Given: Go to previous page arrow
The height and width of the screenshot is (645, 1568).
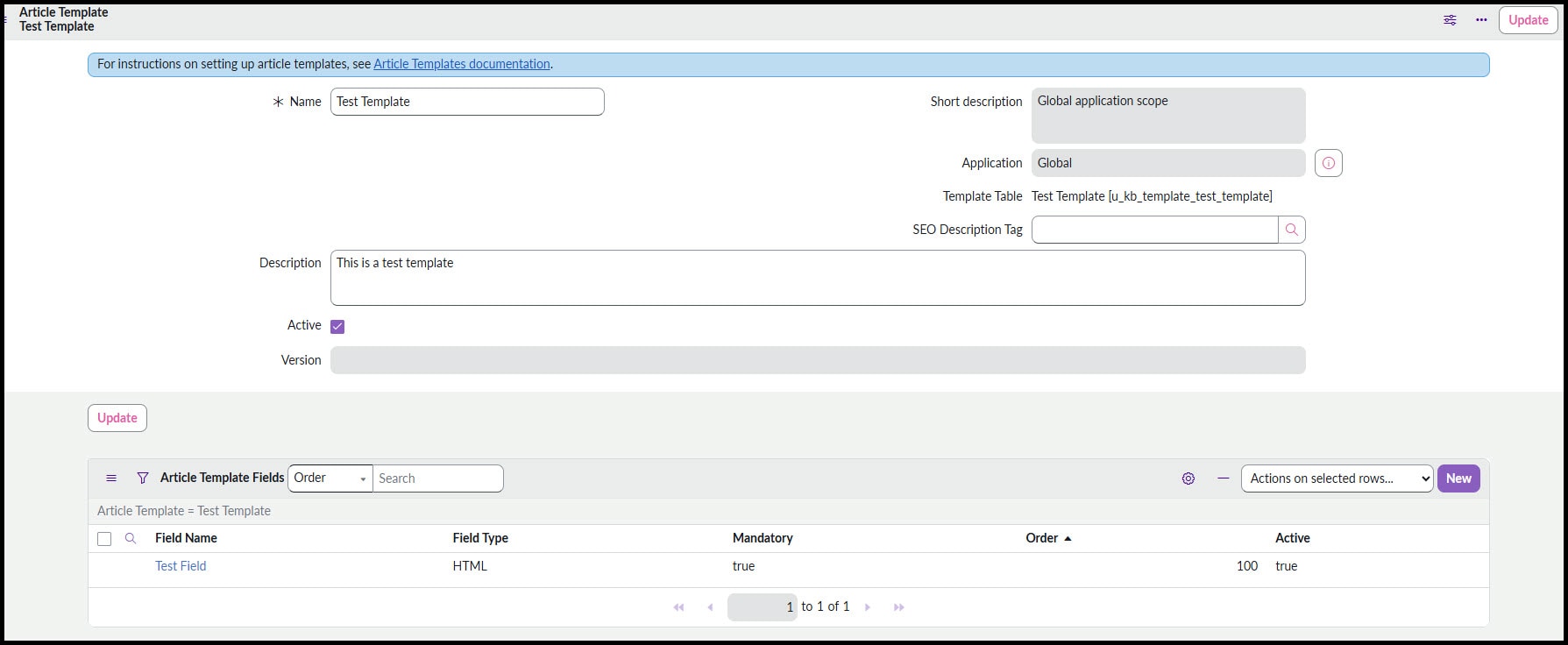Looking at the screenshot, I should pos(710,607).
